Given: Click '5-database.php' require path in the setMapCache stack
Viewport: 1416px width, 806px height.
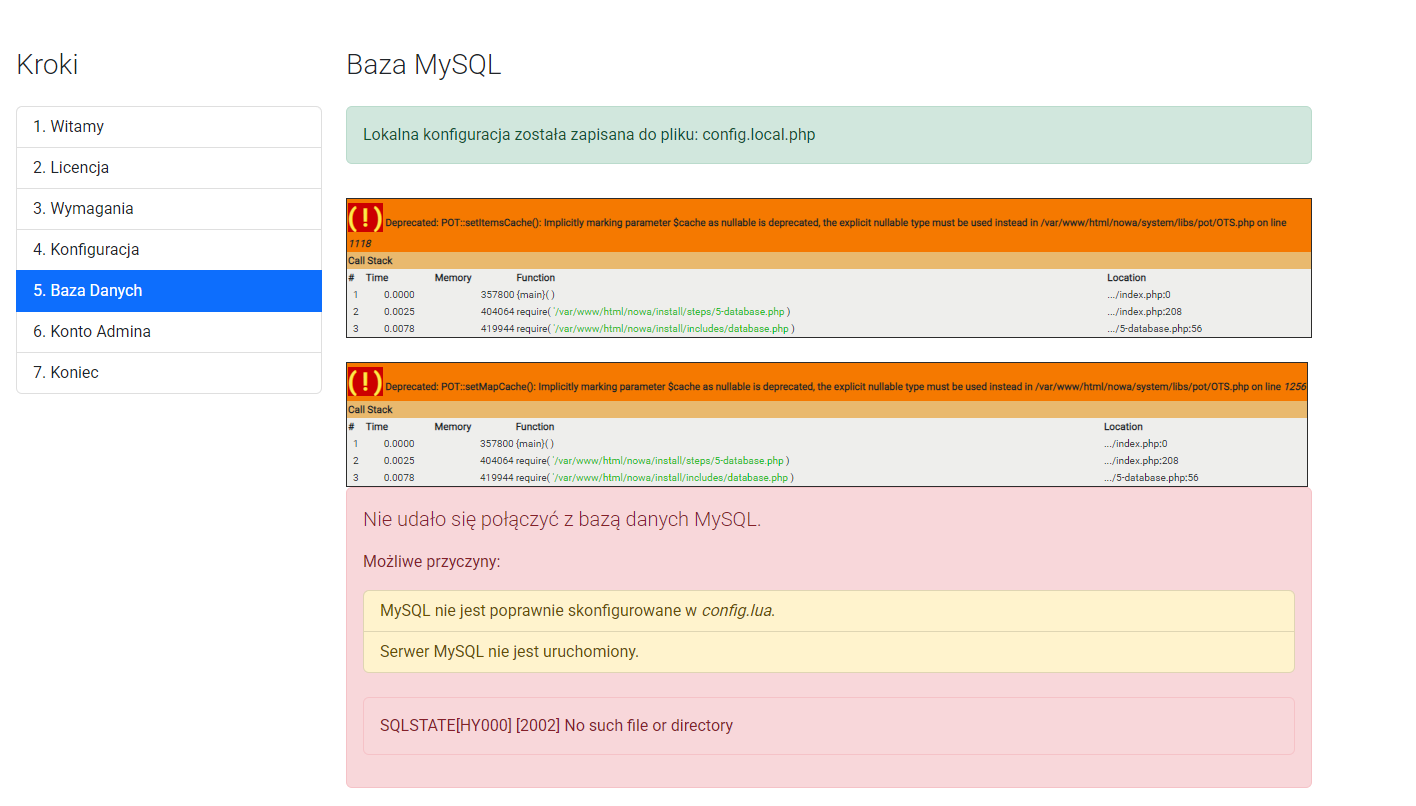Looking at the screenshot, I should [x=669, y=461].
